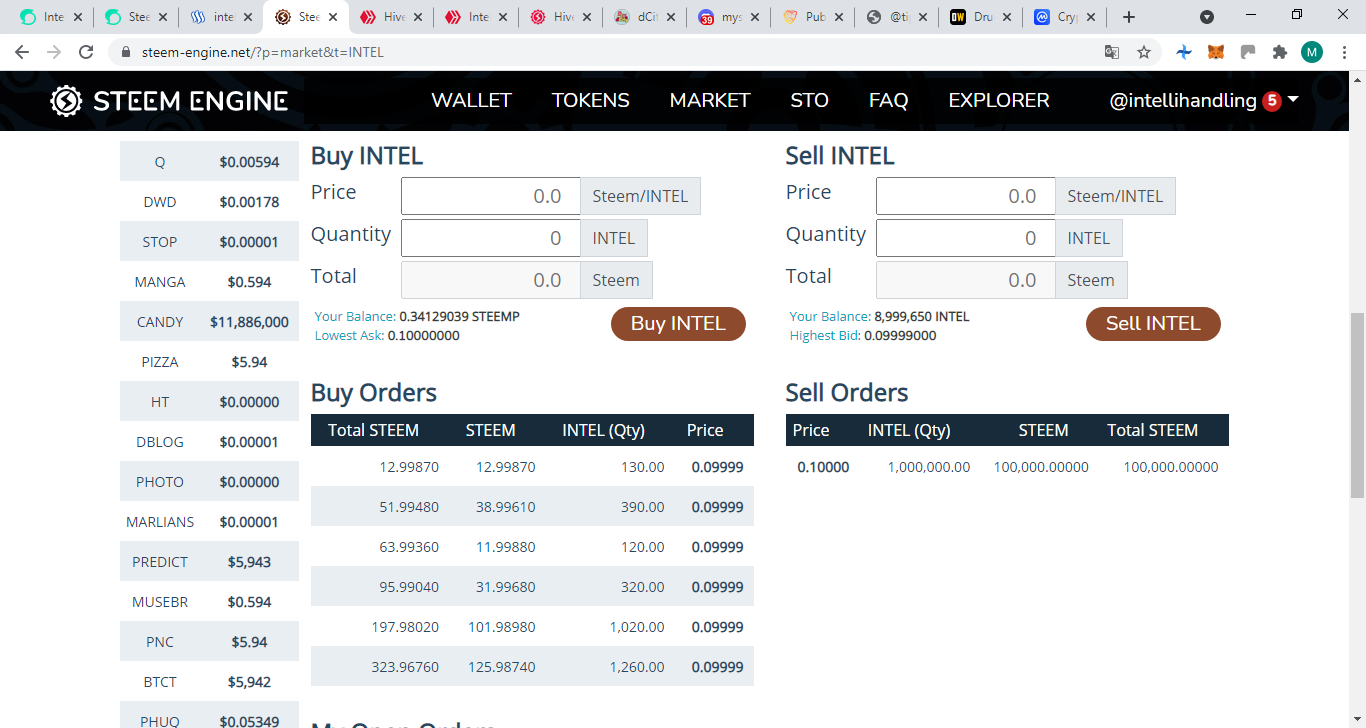1366x728 pixels.
Task: Go back using the browser back arrow
Action: pos(22,52)
